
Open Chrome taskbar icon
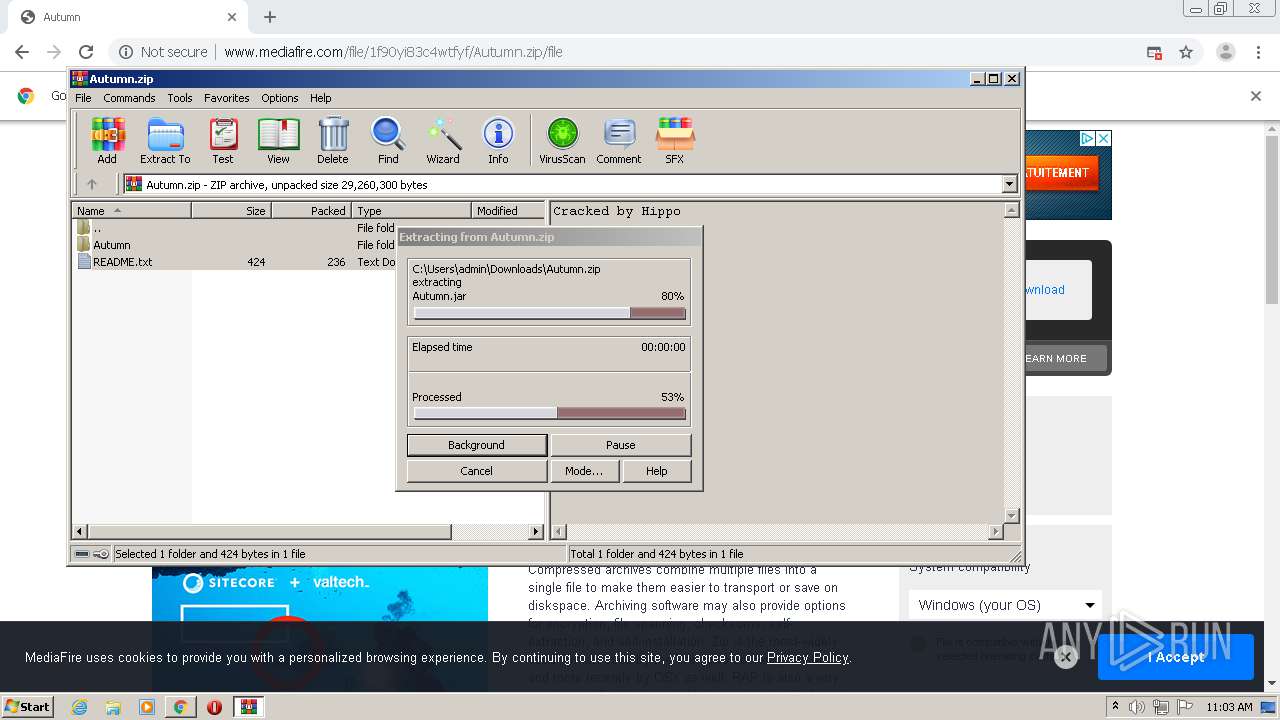[180, 707]
